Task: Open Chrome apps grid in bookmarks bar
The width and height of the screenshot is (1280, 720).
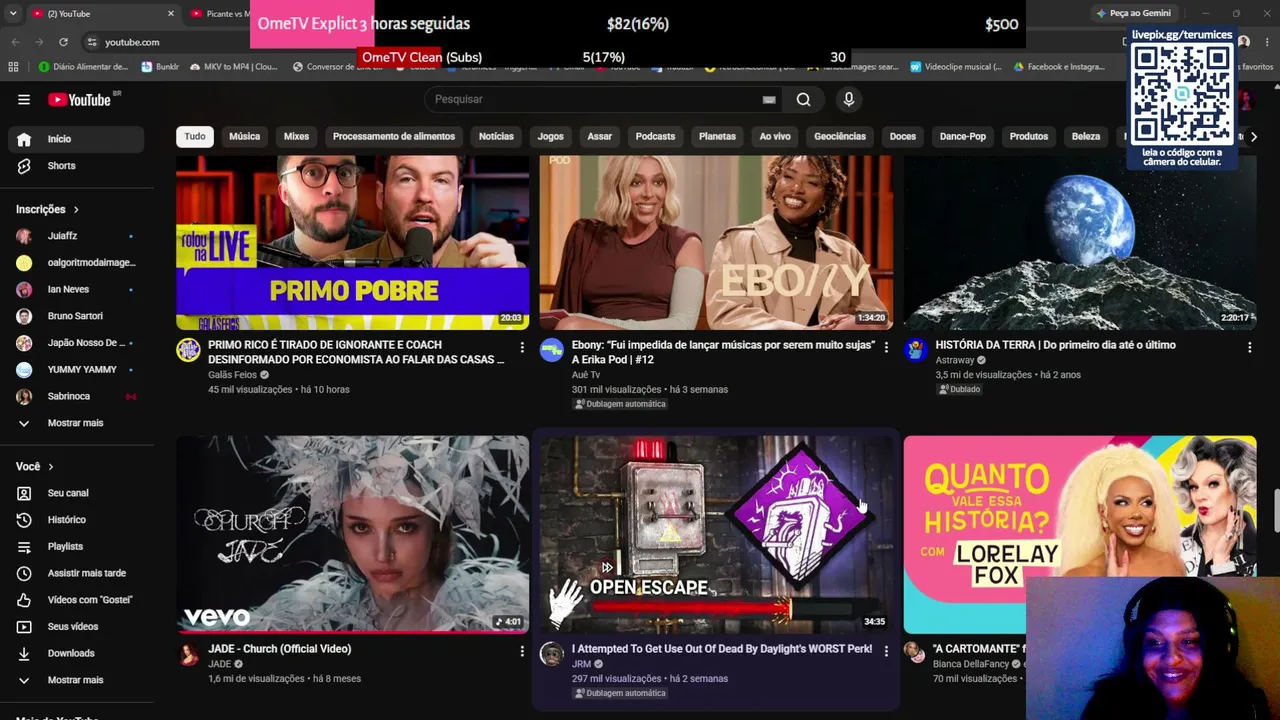Action: point(13,67)
